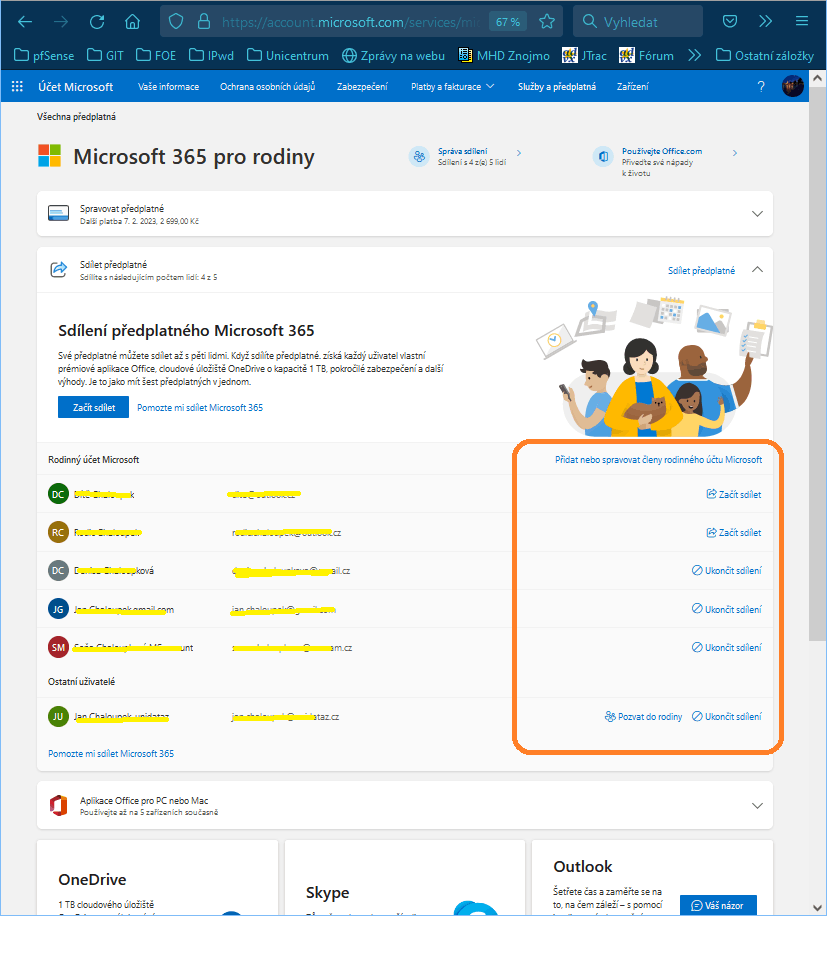Open bottom Pomozte mi sdílet Microsoft 365 link
The width and height of the screenshot is (827, 960).
click(x=111, y=754)
